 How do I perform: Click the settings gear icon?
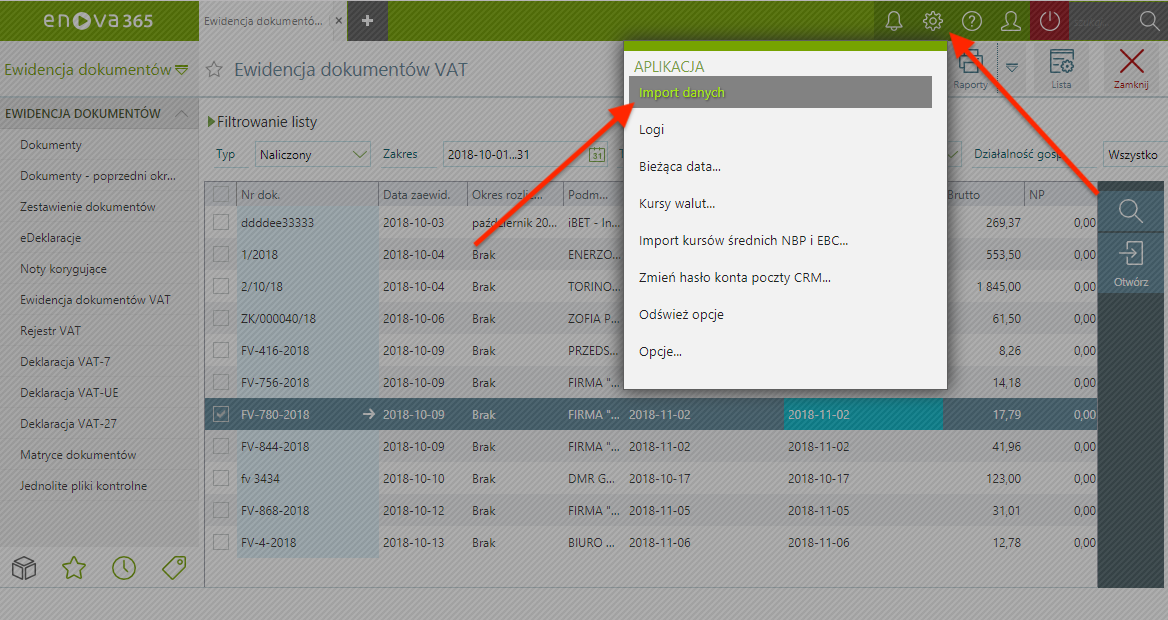(933, 21)
